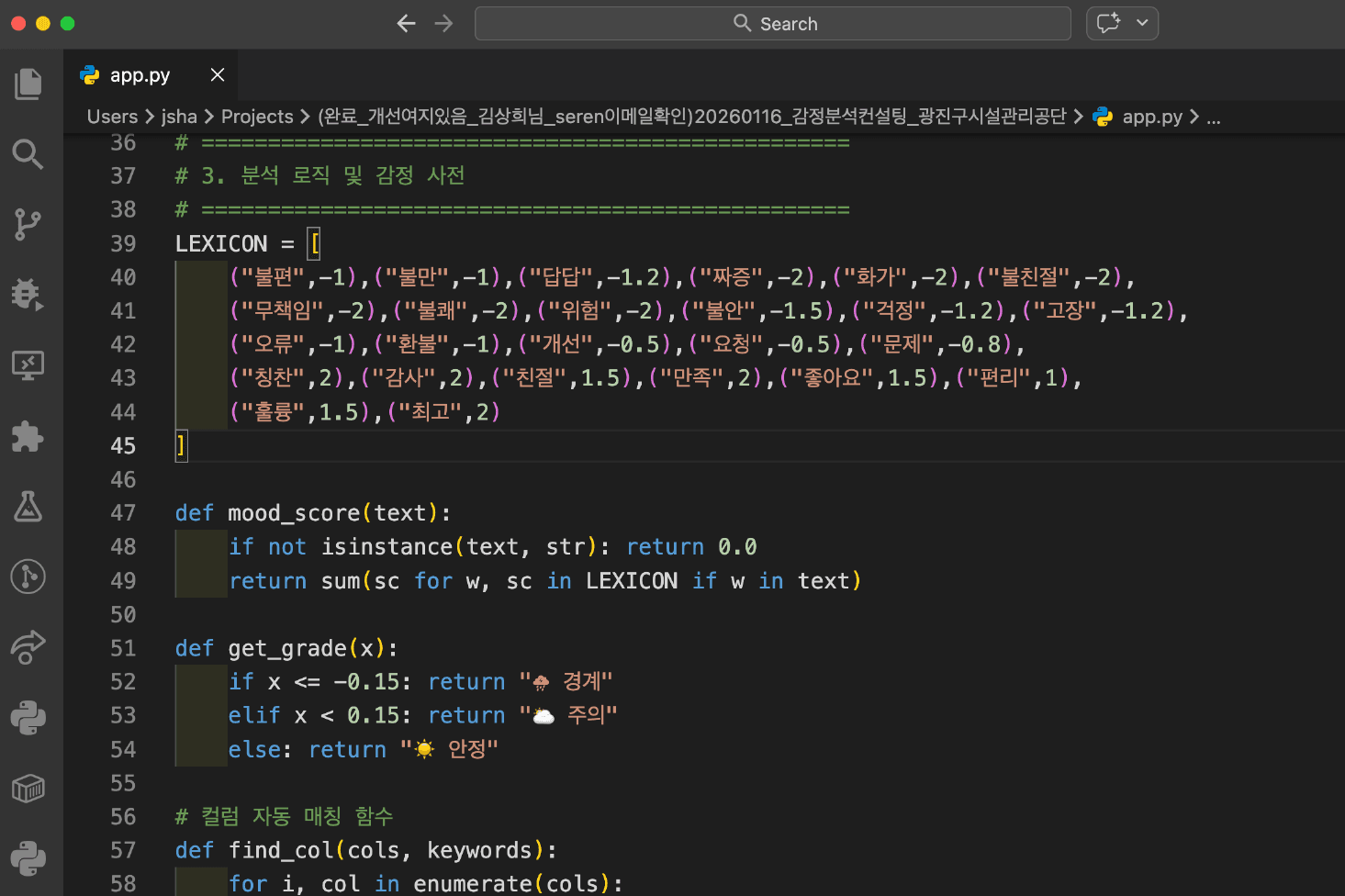The image size is (1345, 896).
Task: Open the Extensions puzzle-piece view
Action: [28, 436]
